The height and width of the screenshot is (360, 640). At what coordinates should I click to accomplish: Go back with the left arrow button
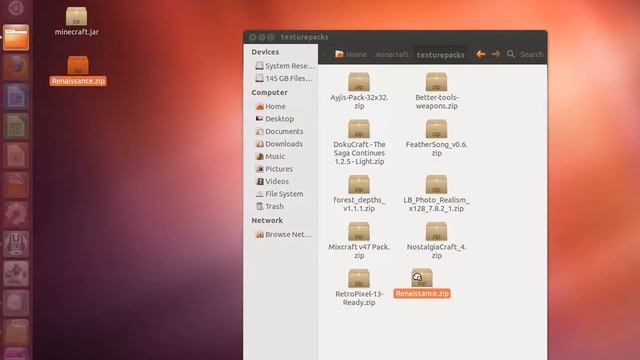pyautogui.click(x=480, y=54)
